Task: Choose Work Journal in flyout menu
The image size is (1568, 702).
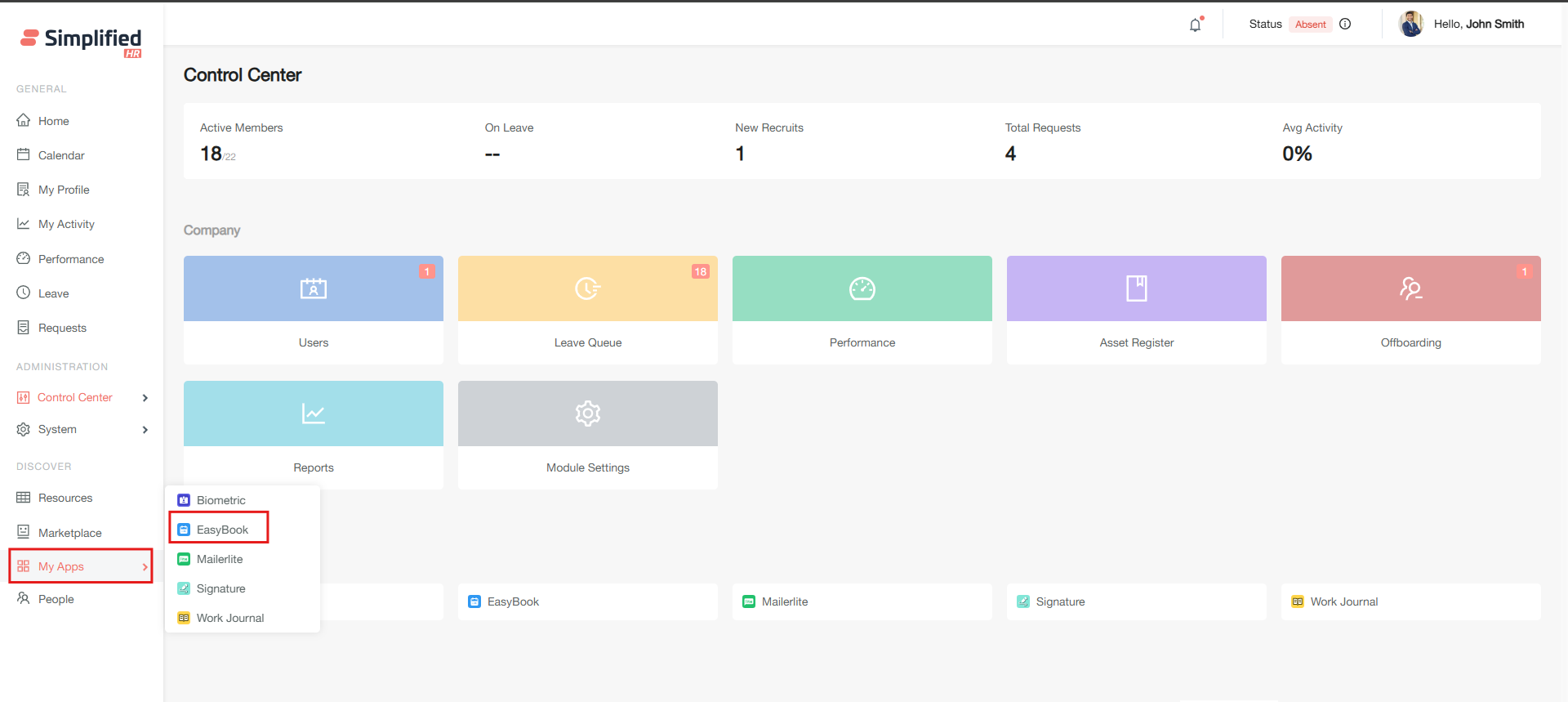Action: coord(229,618)
